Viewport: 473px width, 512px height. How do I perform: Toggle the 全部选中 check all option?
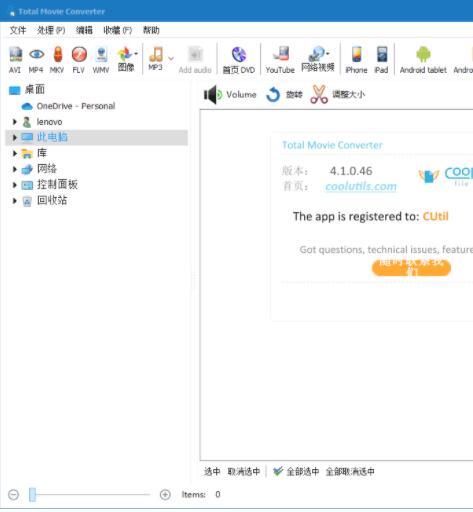(x=296, y=471)
